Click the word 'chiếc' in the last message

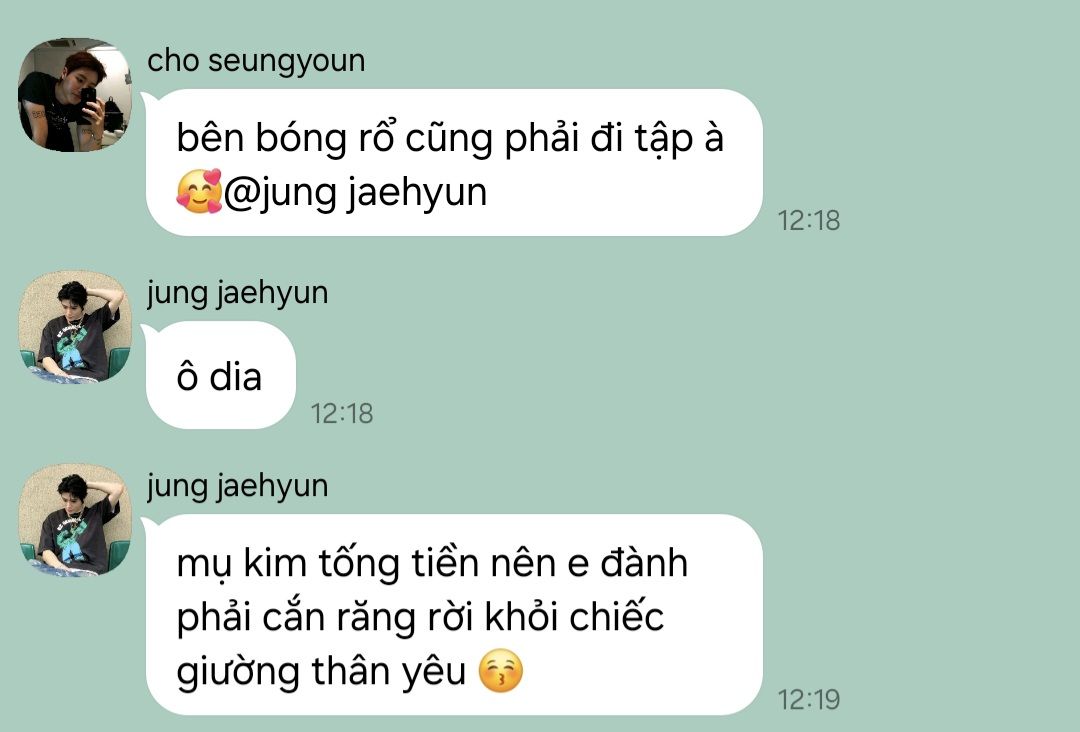coord(616,616)
